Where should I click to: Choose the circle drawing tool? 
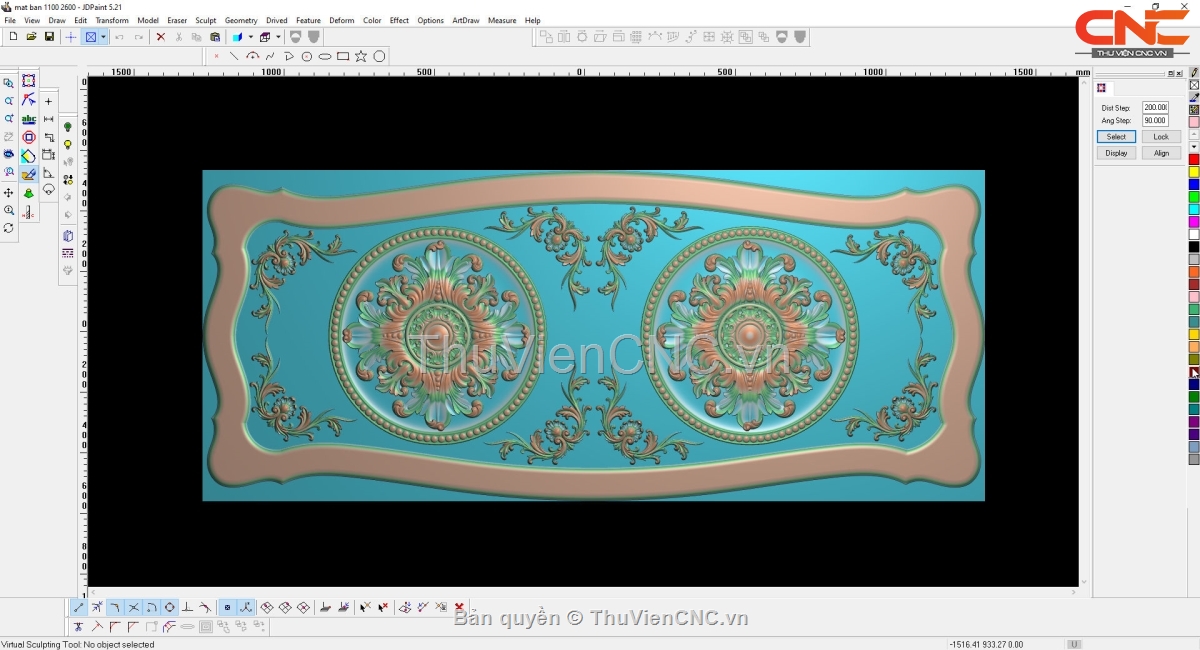tap(379, 56)
